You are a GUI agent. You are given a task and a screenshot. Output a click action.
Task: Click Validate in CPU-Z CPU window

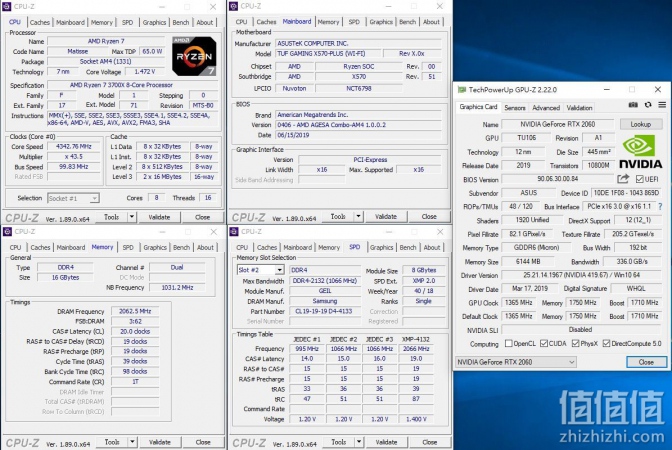click(x=159, y=217)
